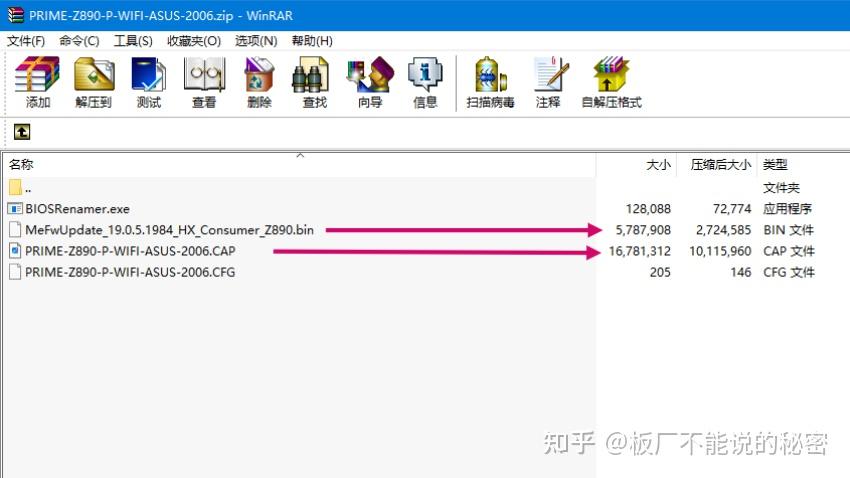850x478 pixels.
Task: Open the 文件(F) menu
Action: click(x=25, y=41)
